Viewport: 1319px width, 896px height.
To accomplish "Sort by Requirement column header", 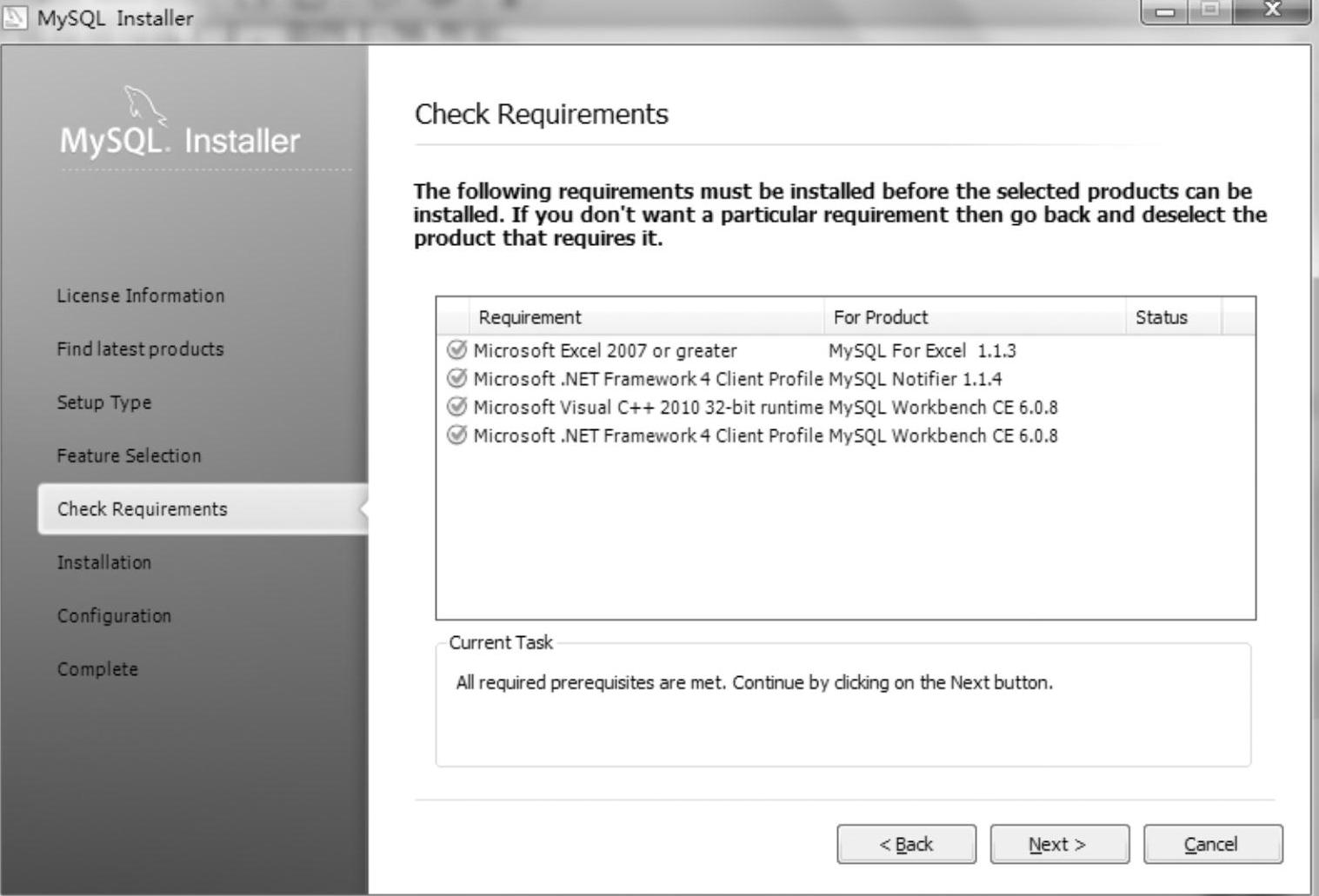I will click(646, 317).
